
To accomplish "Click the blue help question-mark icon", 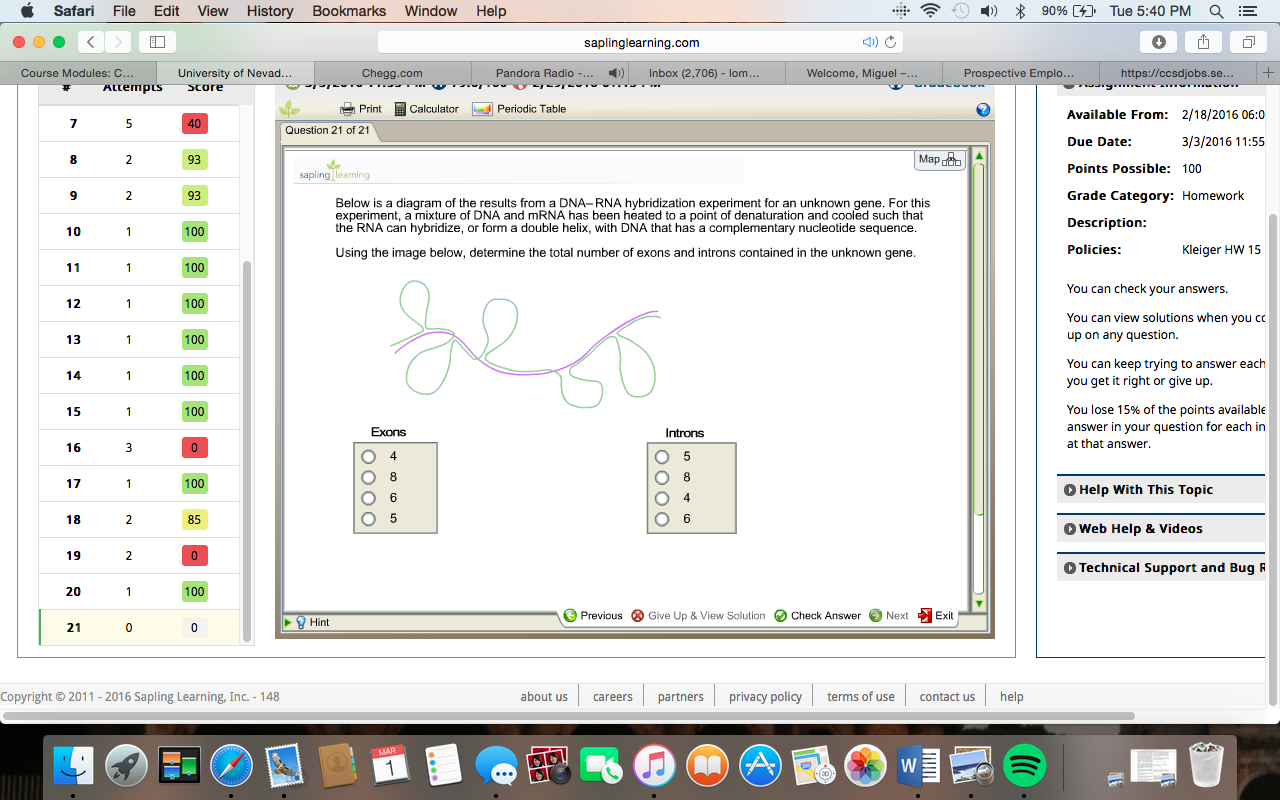I will click(983, 110).
